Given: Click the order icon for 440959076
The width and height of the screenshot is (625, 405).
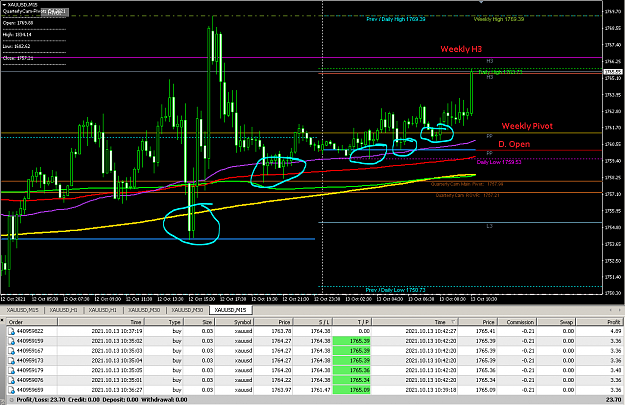Looking at the screenshot, I should (x=12, y=380).
